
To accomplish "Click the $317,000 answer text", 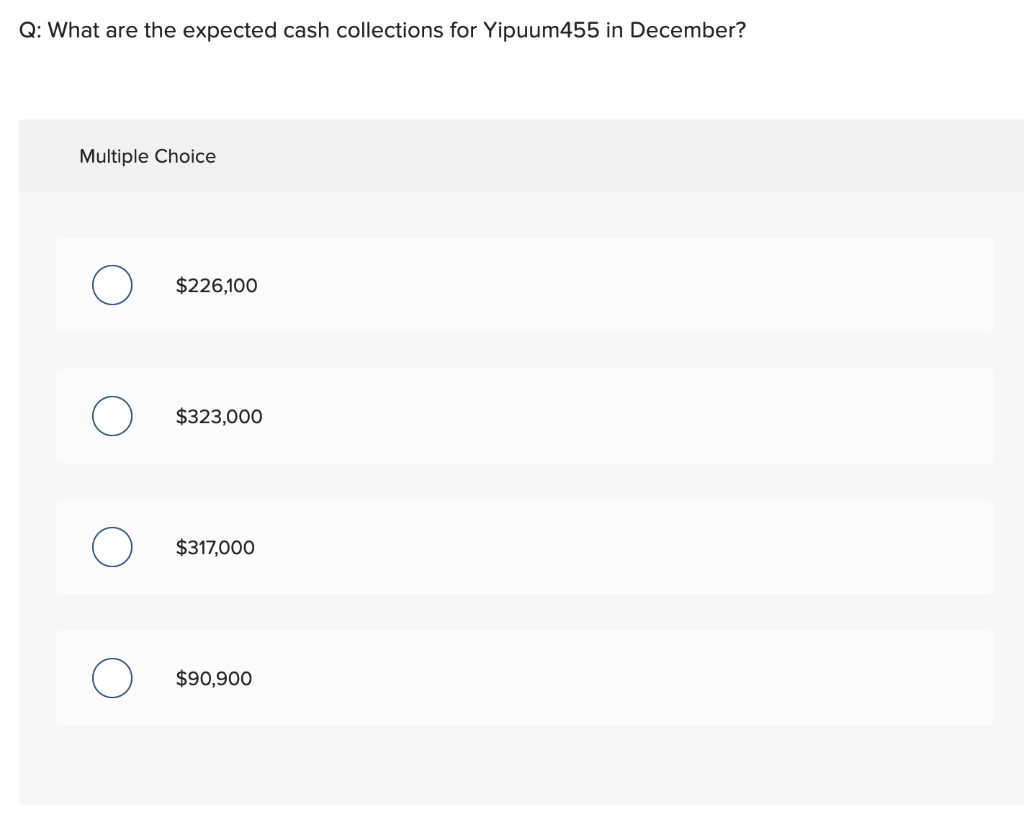I will 215,547.
